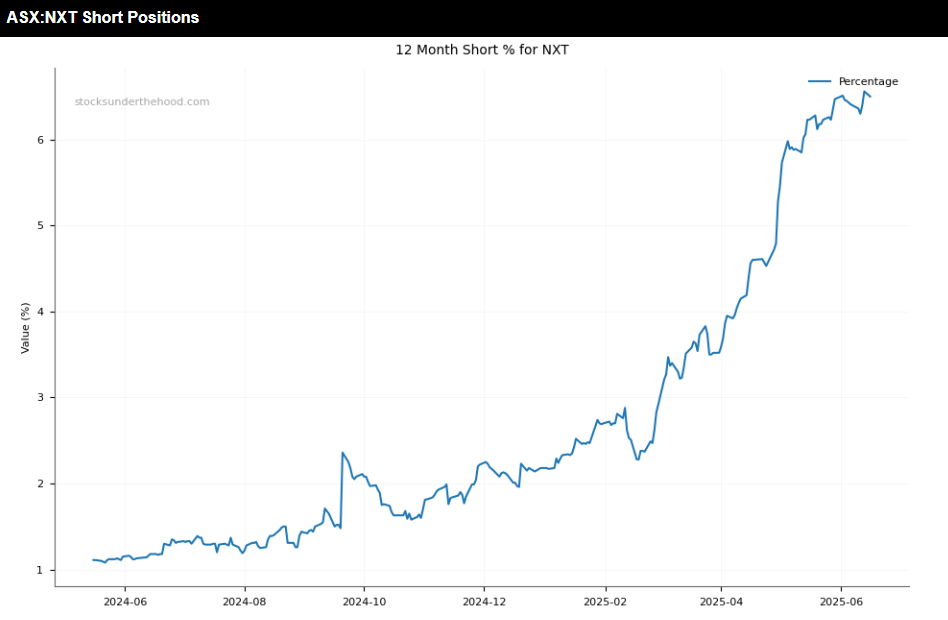Image resolution: width=948 pixels, height=620 pixels.
Task: Click the blue legend line sample
Action: click(x=819, y=81)
